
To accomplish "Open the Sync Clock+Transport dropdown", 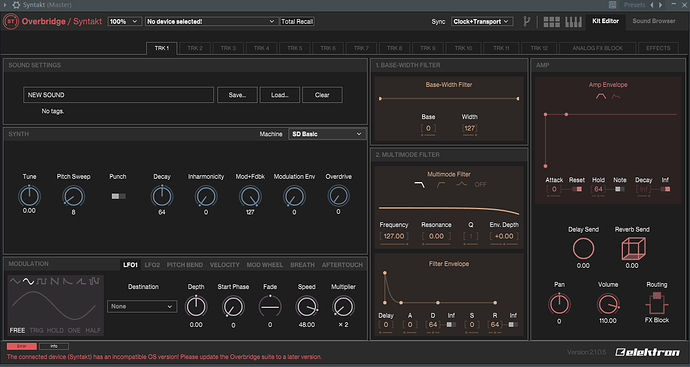I will tap(482, 21).
